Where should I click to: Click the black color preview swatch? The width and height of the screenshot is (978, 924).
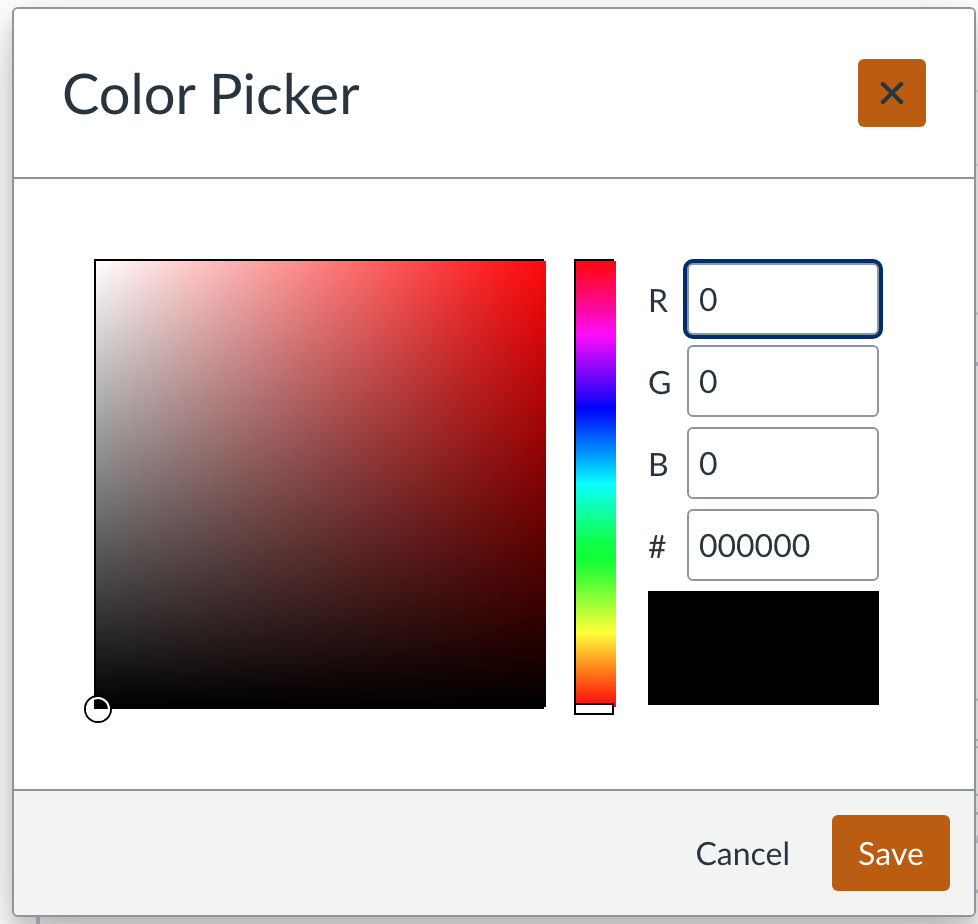point(763,647)
